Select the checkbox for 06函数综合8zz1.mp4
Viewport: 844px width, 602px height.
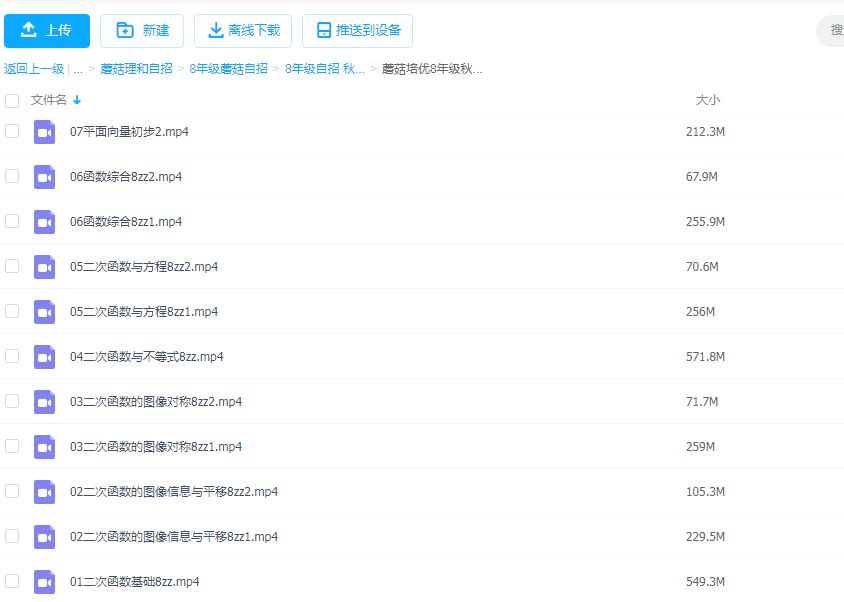[x=12, y=221]
